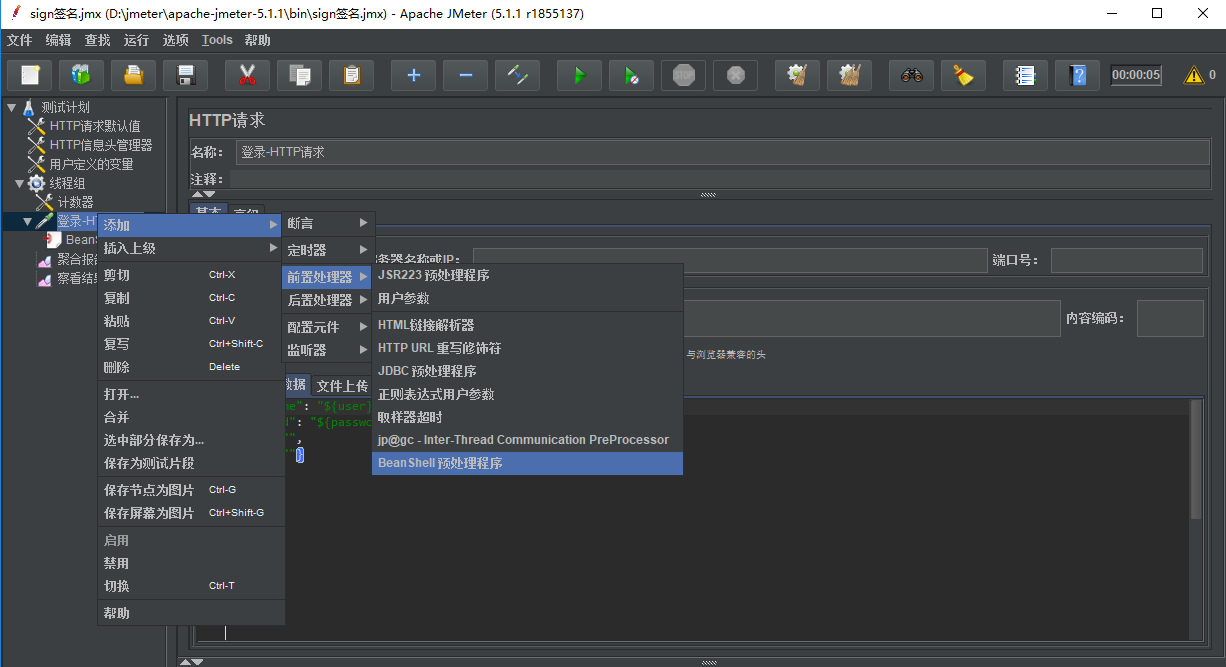Screen dimensions: 1226x667
Task: Click the 端口号 input field
Action: tap(1127, 260)
